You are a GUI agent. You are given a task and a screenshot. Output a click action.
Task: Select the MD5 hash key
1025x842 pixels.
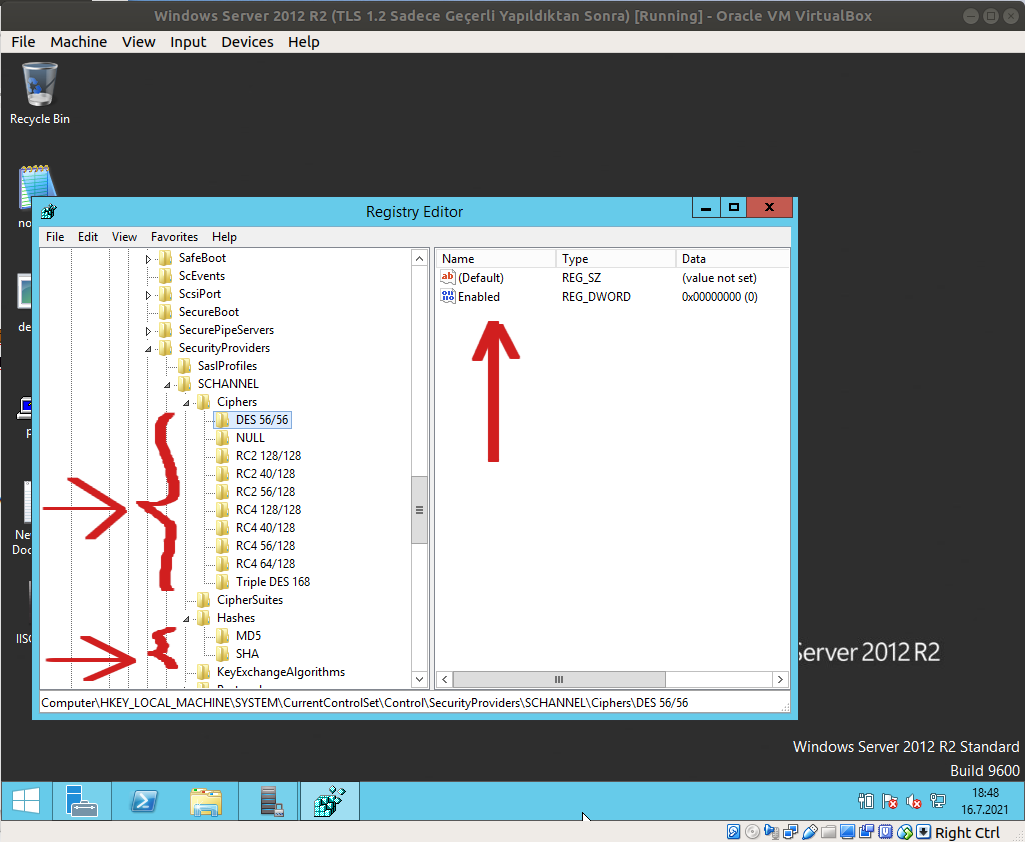[x=248, y=636]
